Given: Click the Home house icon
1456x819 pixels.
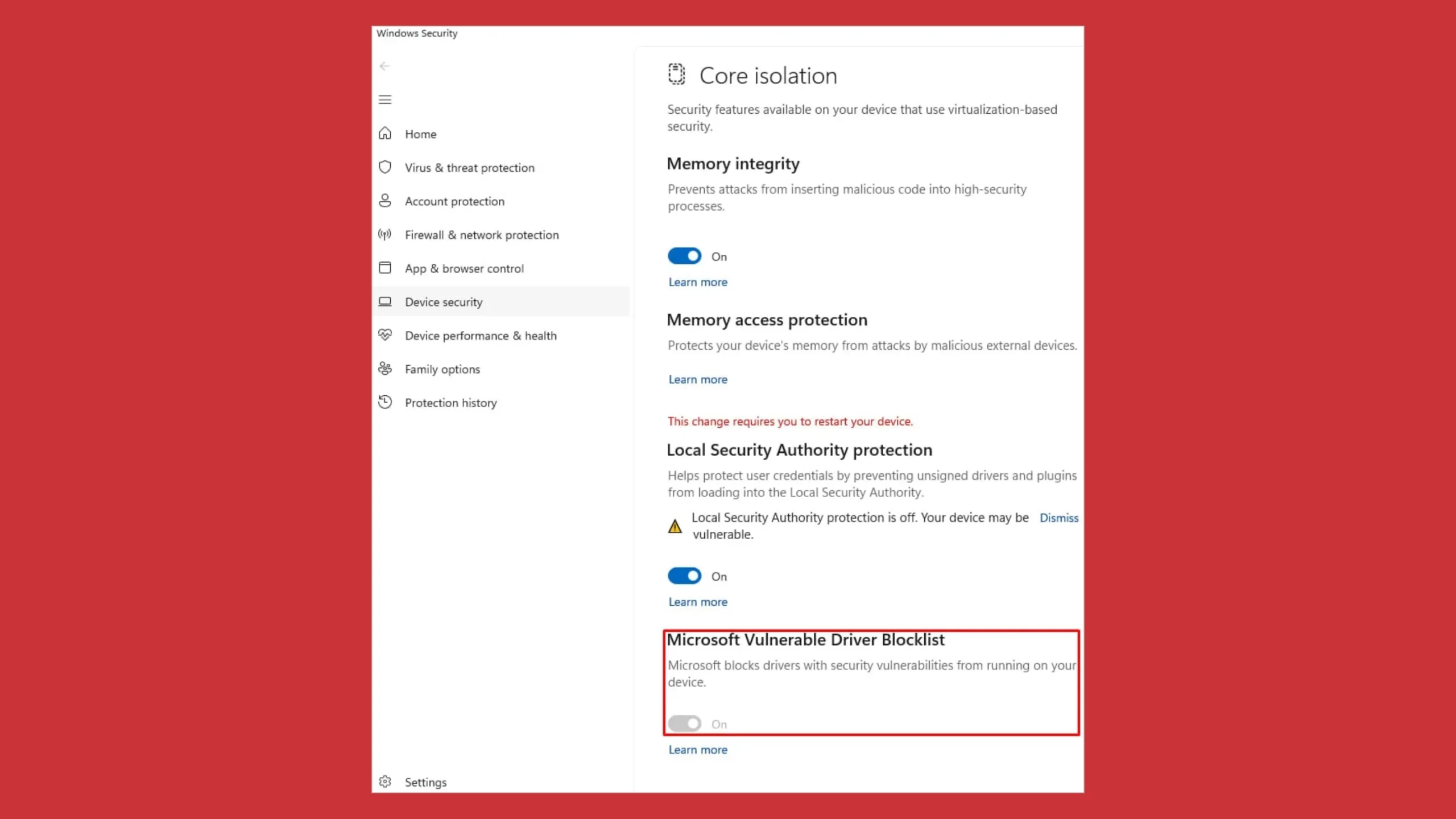Looking at the screenshot, I should [x=385, y=134].
